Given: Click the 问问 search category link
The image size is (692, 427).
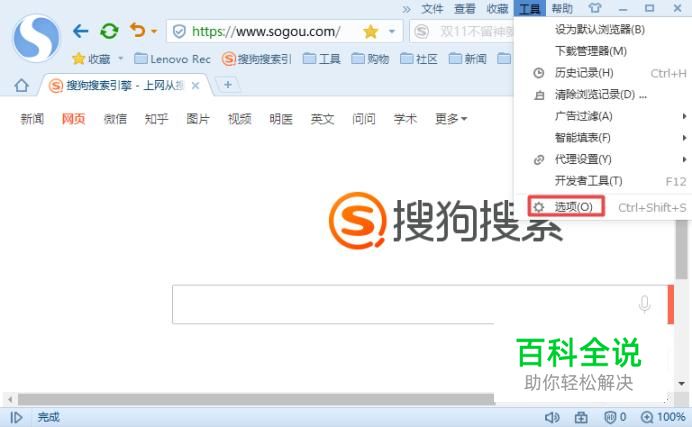Looking at the screenshot, I should click(364, 119).
